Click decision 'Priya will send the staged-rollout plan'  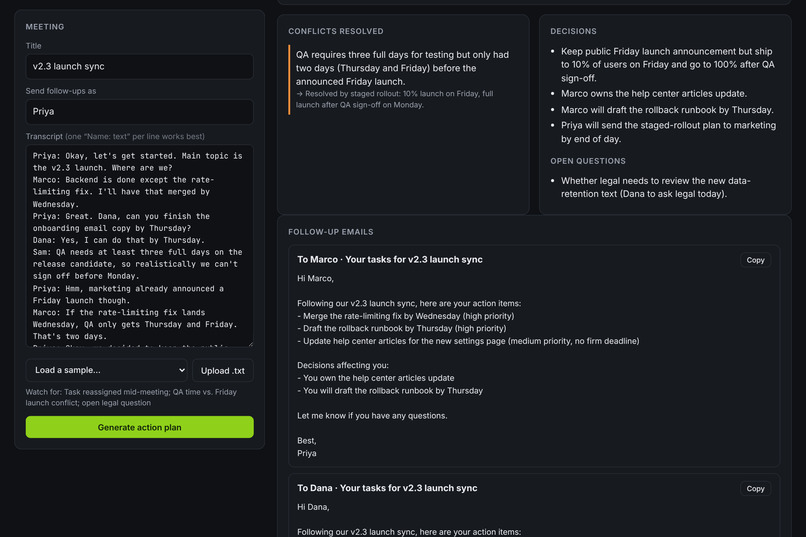668,132
